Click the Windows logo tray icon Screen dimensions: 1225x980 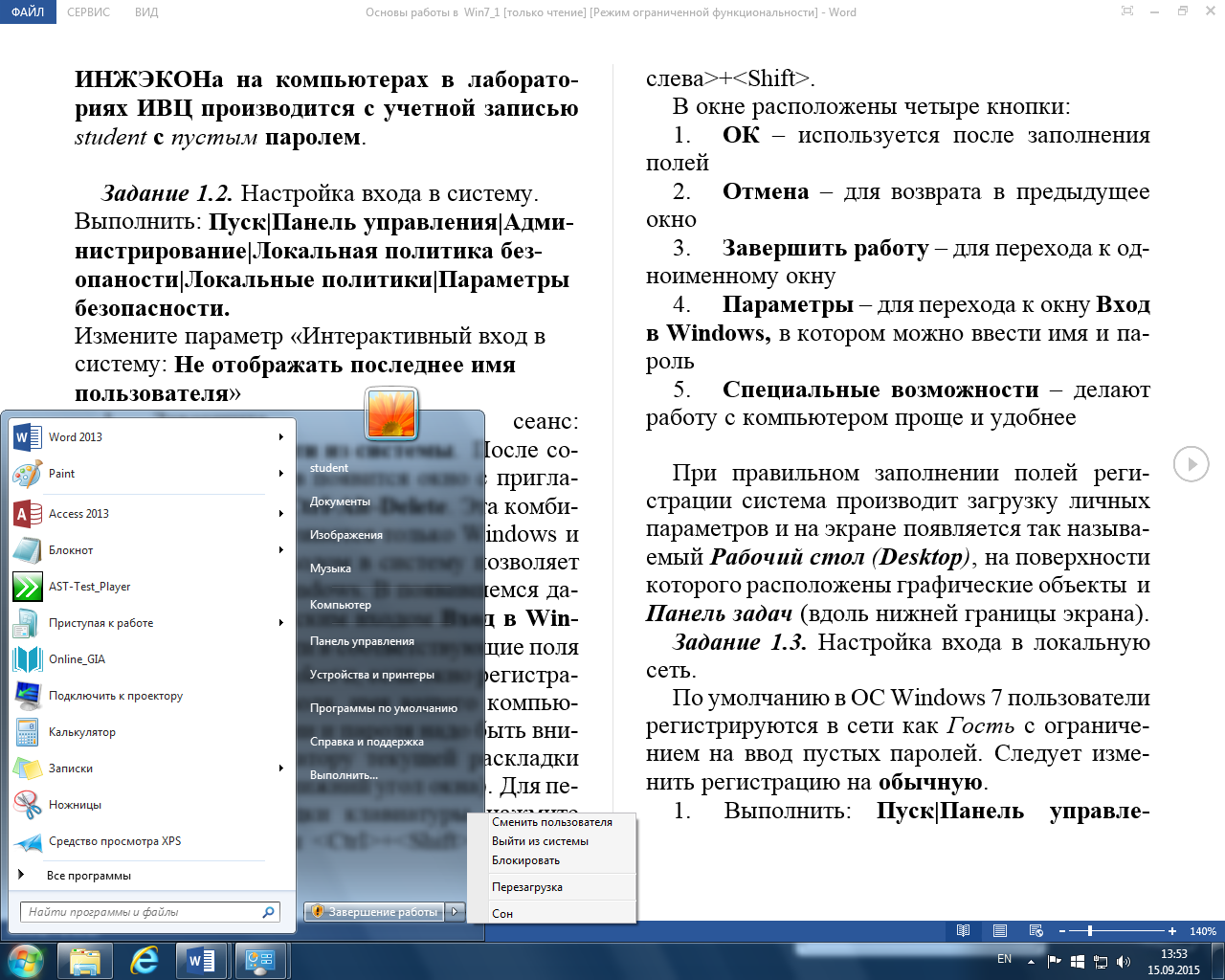click(x=1078, y=961)
